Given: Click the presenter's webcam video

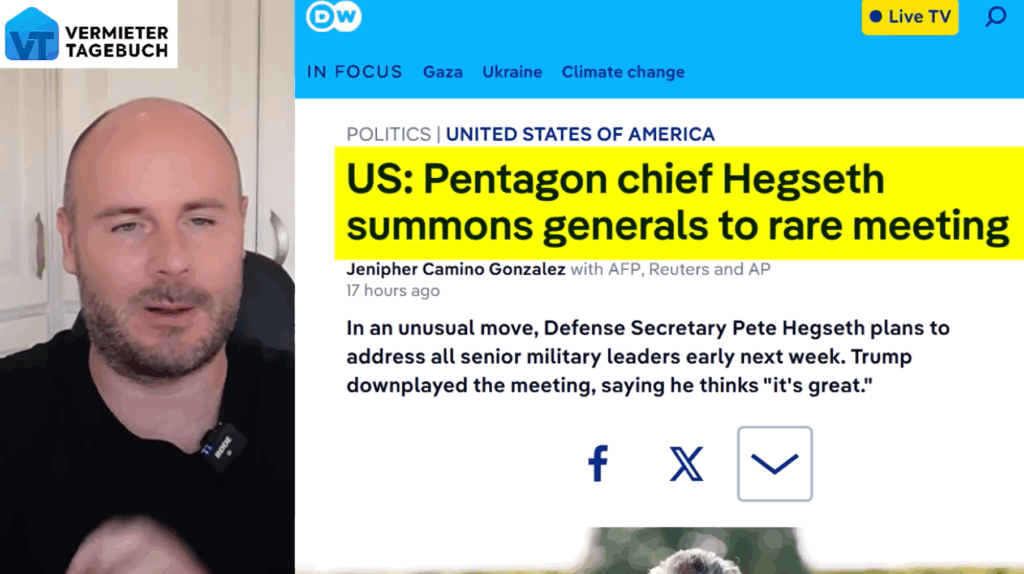Looking at the screenshot, I should [x=147, y=320].
